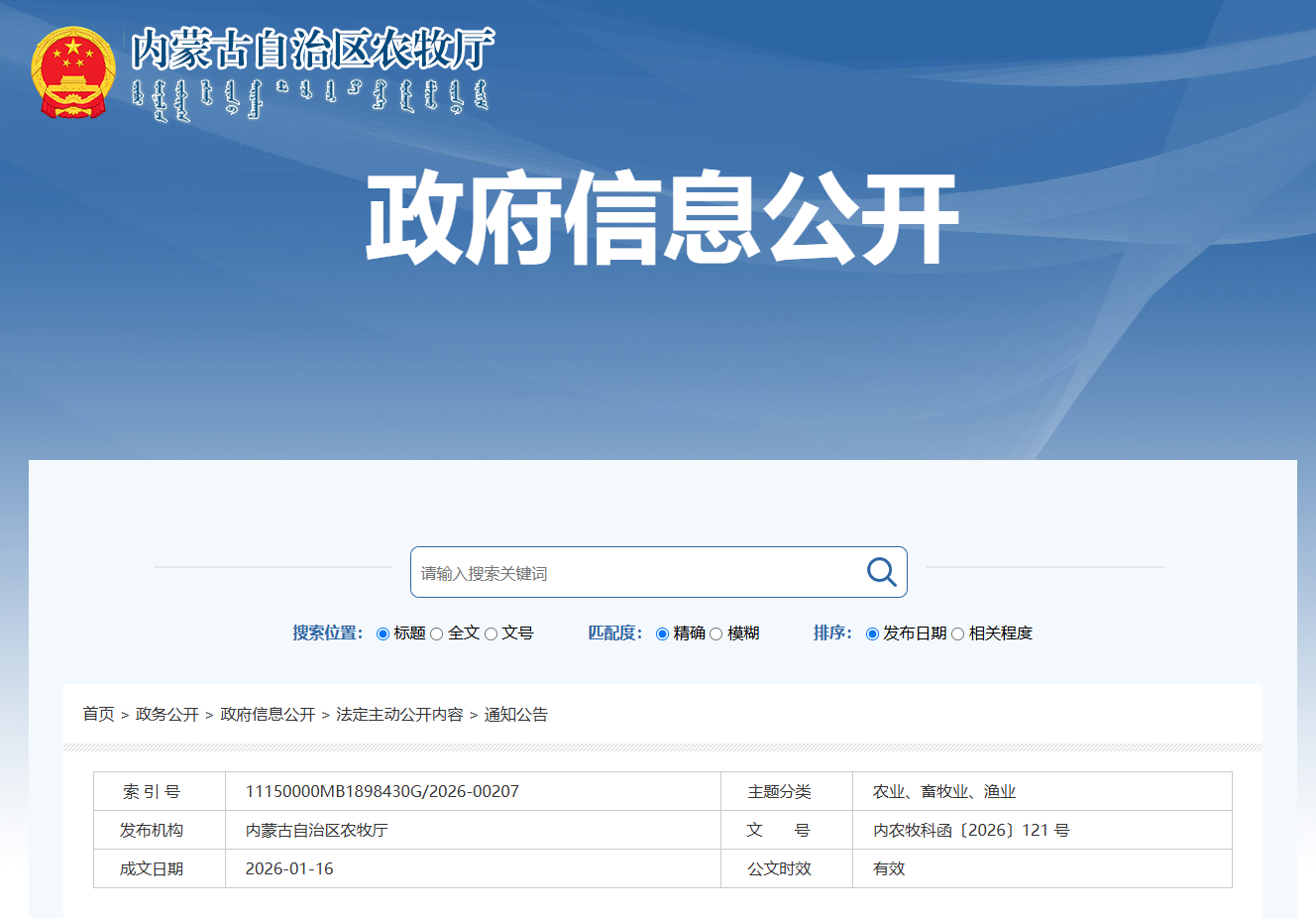Click the index number 11150000MB1898430G/2026-00207
Image resolution: width=1316 pixels, height=918 pixels.
tap(382, 792)
